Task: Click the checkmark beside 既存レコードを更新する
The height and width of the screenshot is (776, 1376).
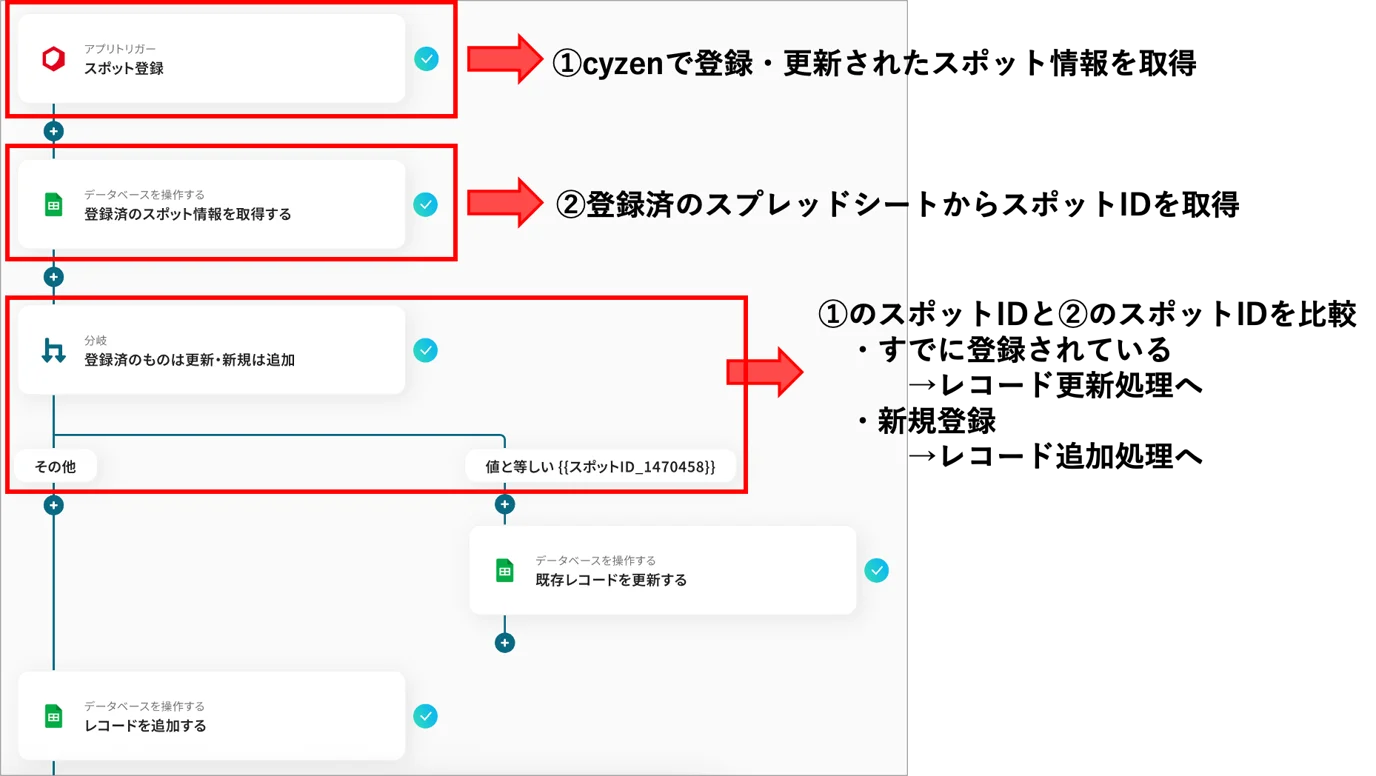Action: (x=877, y=571)
